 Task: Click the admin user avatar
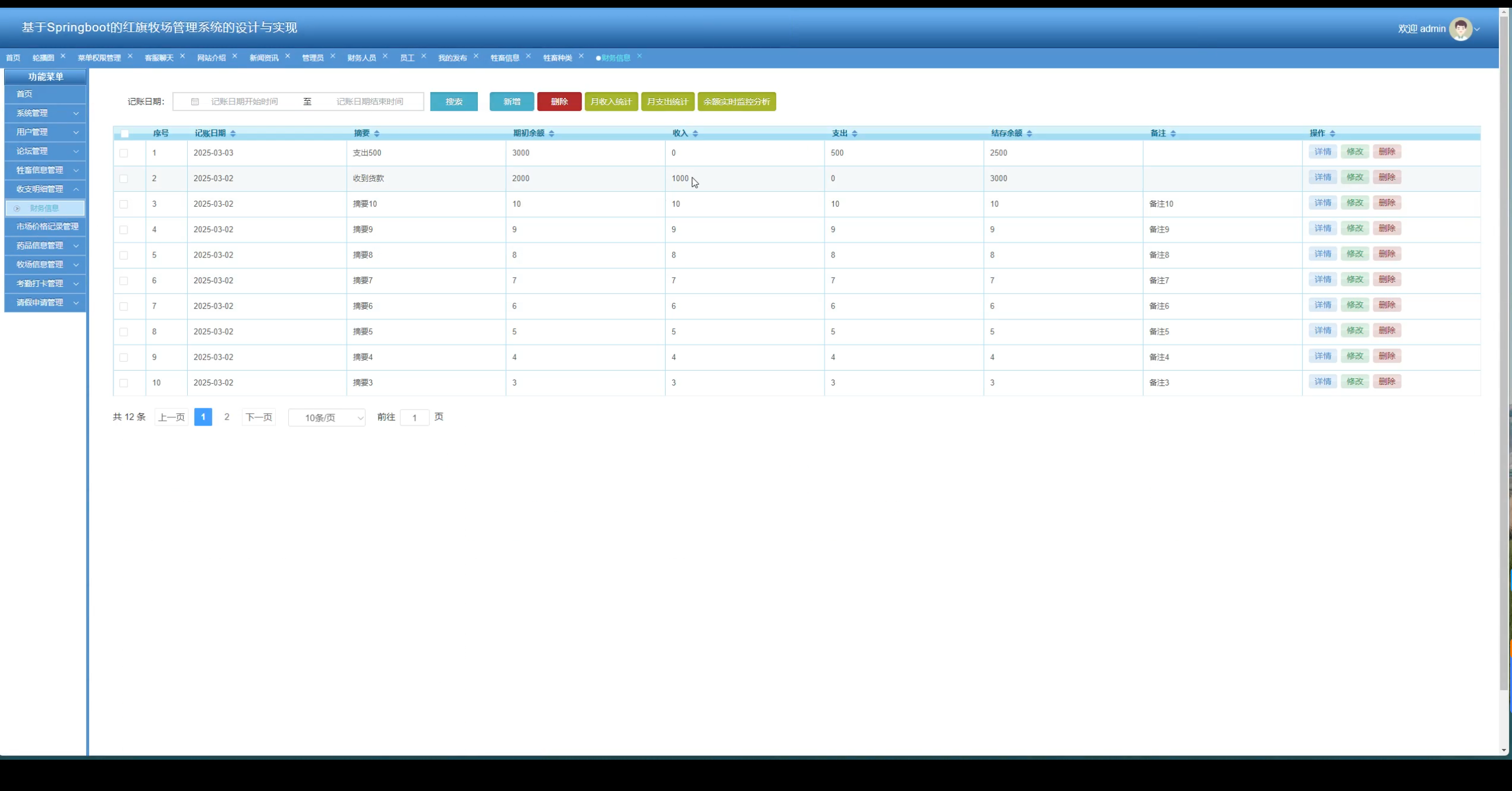point(1460,29)
